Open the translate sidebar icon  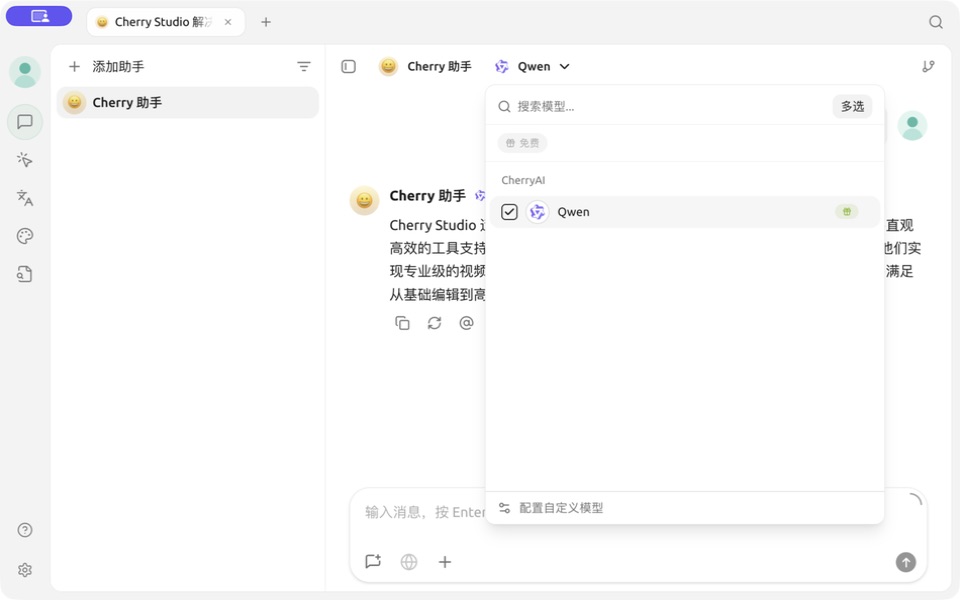(x=25, y=198)
